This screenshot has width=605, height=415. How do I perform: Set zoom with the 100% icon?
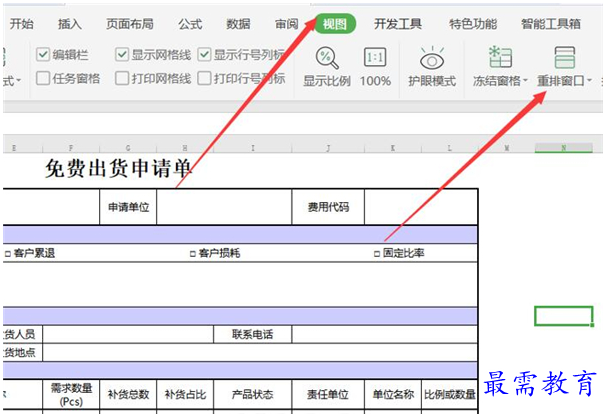pyautogui.click(x=375, y=57)
